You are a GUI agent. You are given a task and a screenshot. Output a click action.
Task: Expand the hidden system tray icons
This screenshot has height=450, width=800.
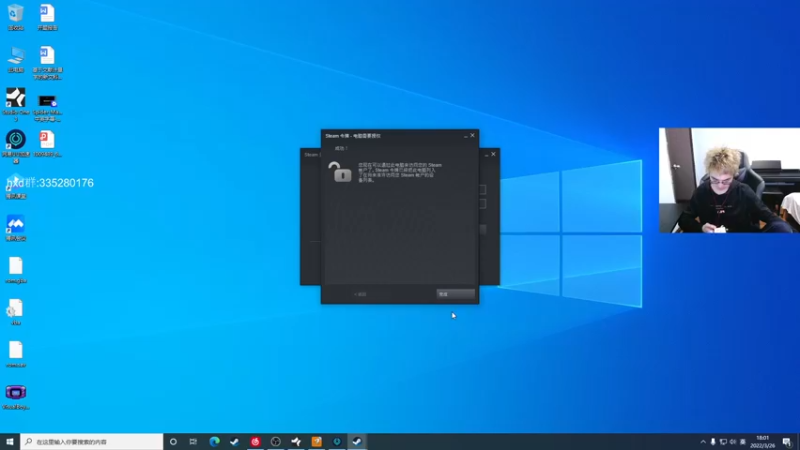coord(703,442)
